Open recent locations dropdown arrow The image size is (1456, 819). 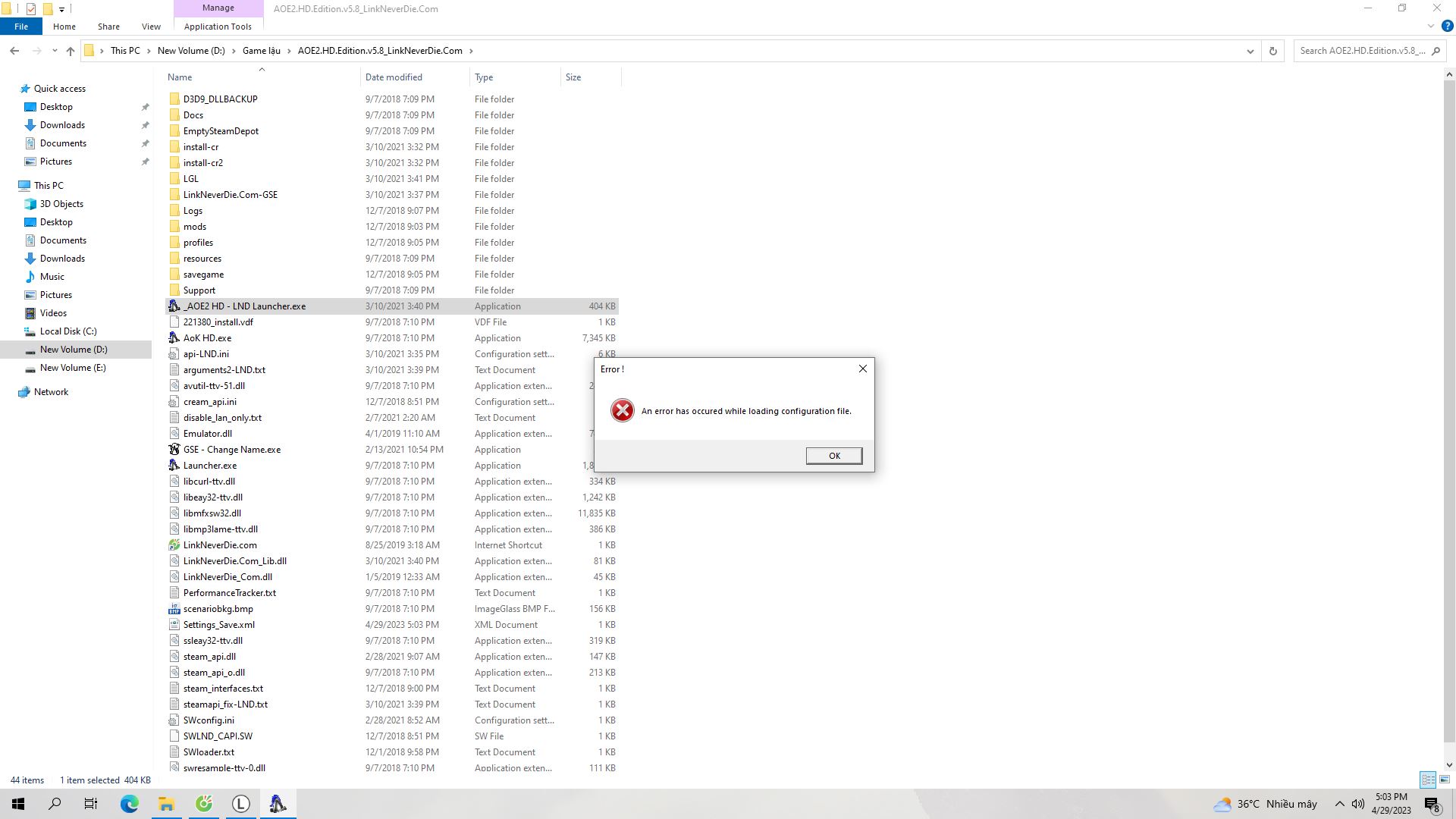click(55, 51)
